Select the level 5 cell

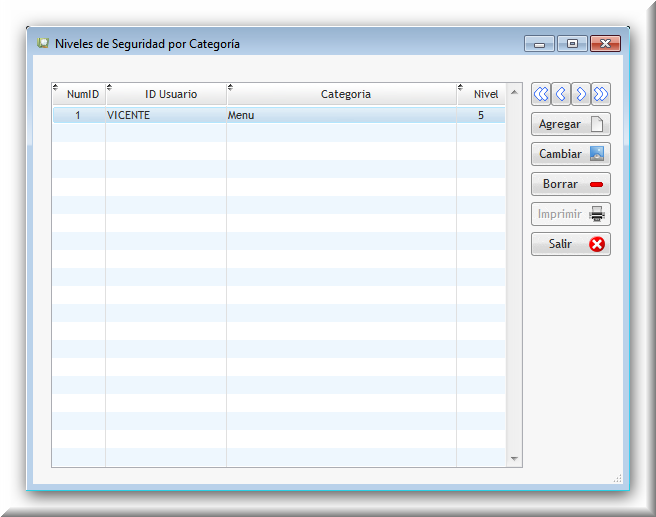point(481,115)
